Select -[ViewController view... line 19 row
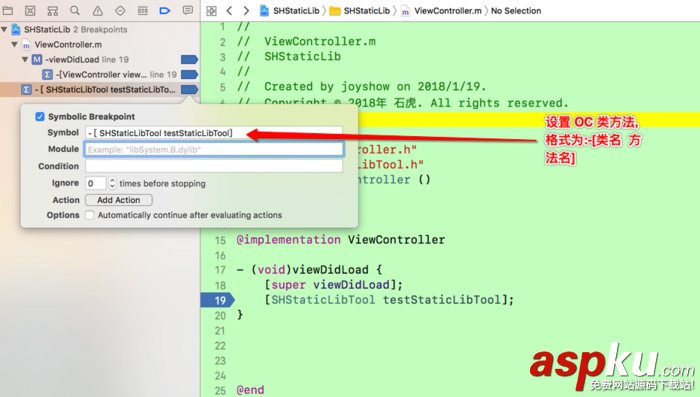This screenshot has width=700, height=397. click(99, 75)
